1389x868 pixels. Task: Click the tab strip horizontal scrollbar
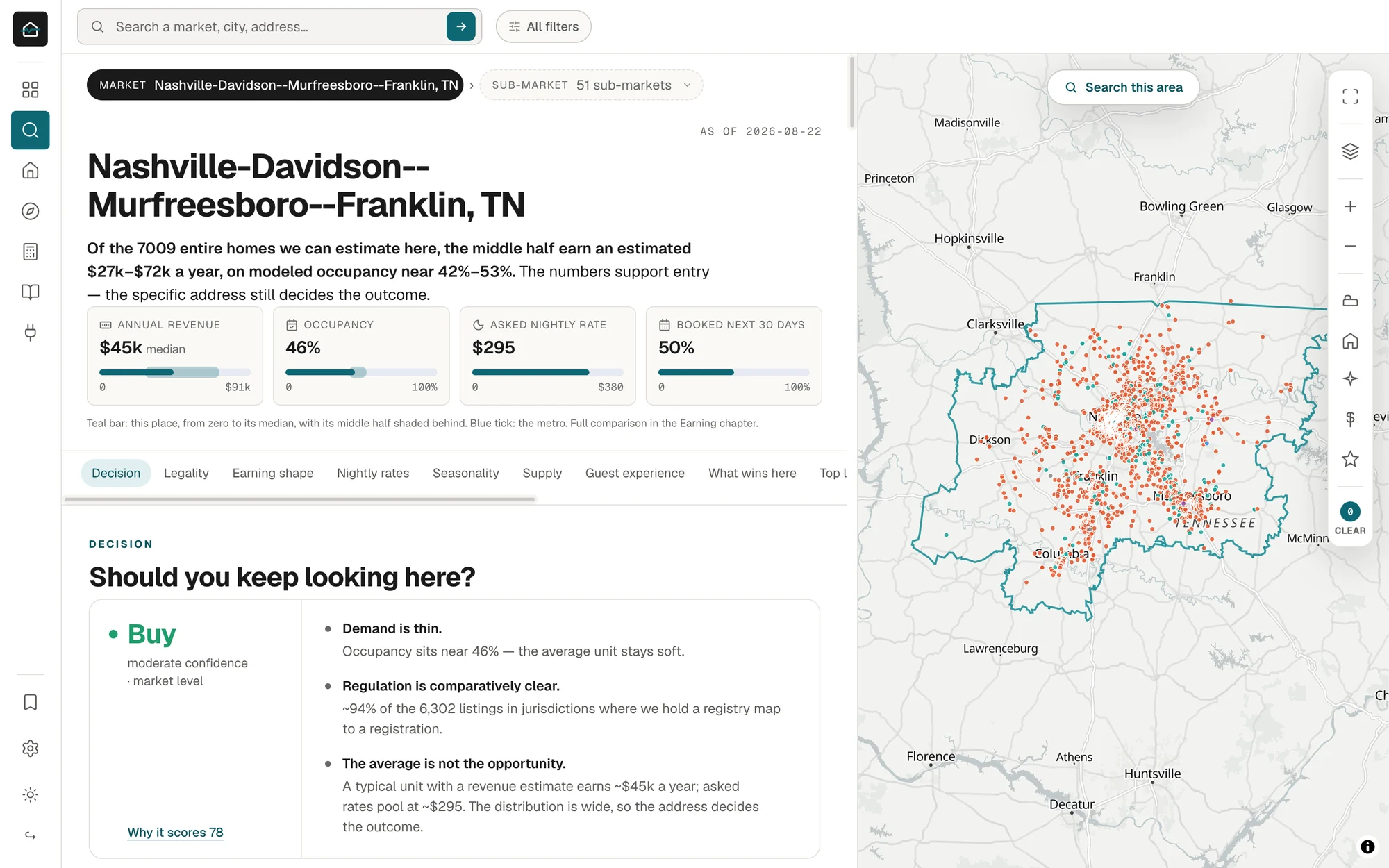[300, 499]
